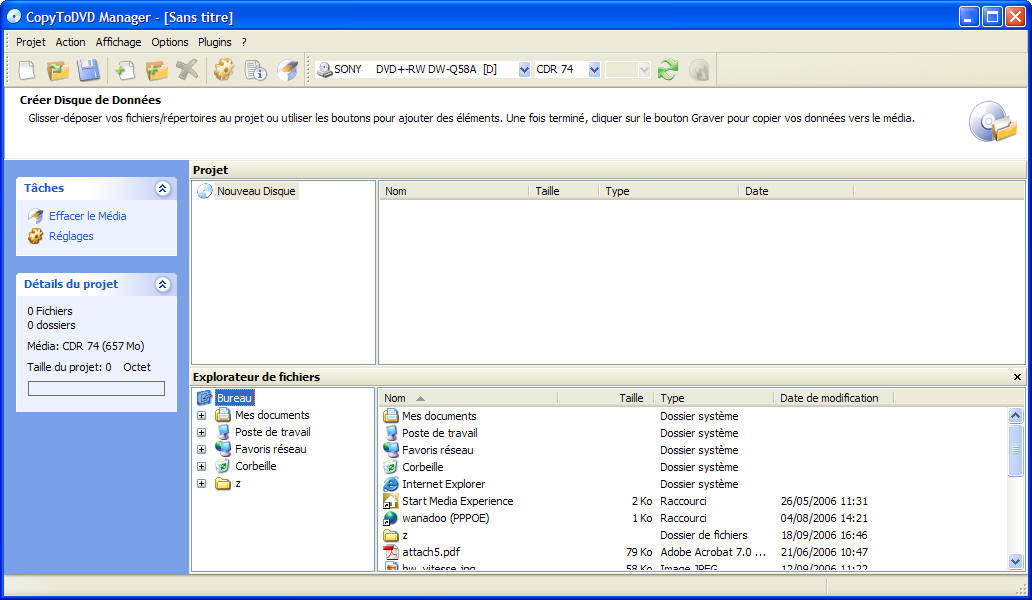Open the CDR 74 media type dropdown
This screenshot has height=600, width=1032.
[x=594, y=70]
